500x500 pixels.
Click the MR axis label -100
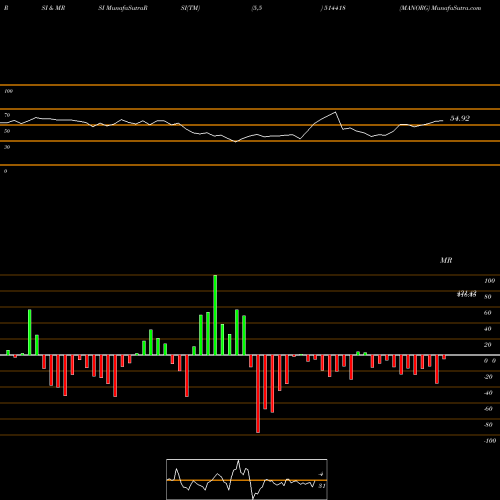490,441
